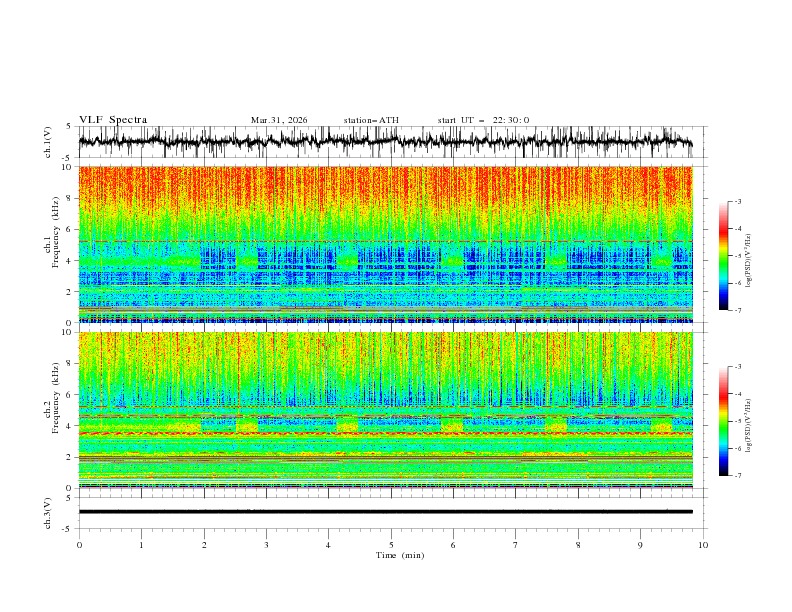This screenshot has height=612, width=792.
Task: Click the time axis tick label "7"
Action: (x=516, y=545)
